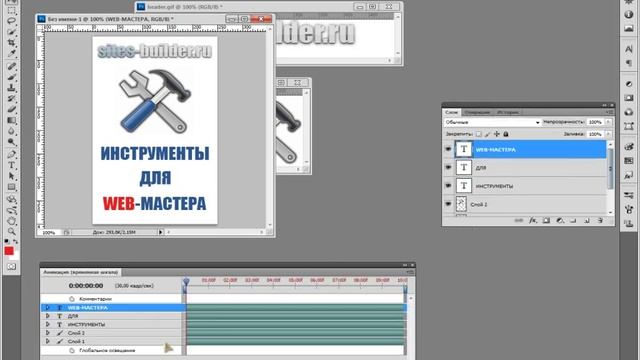Screen dimensions: 640x360
Task: Select the Dodge tool
Action: (11, 142)
